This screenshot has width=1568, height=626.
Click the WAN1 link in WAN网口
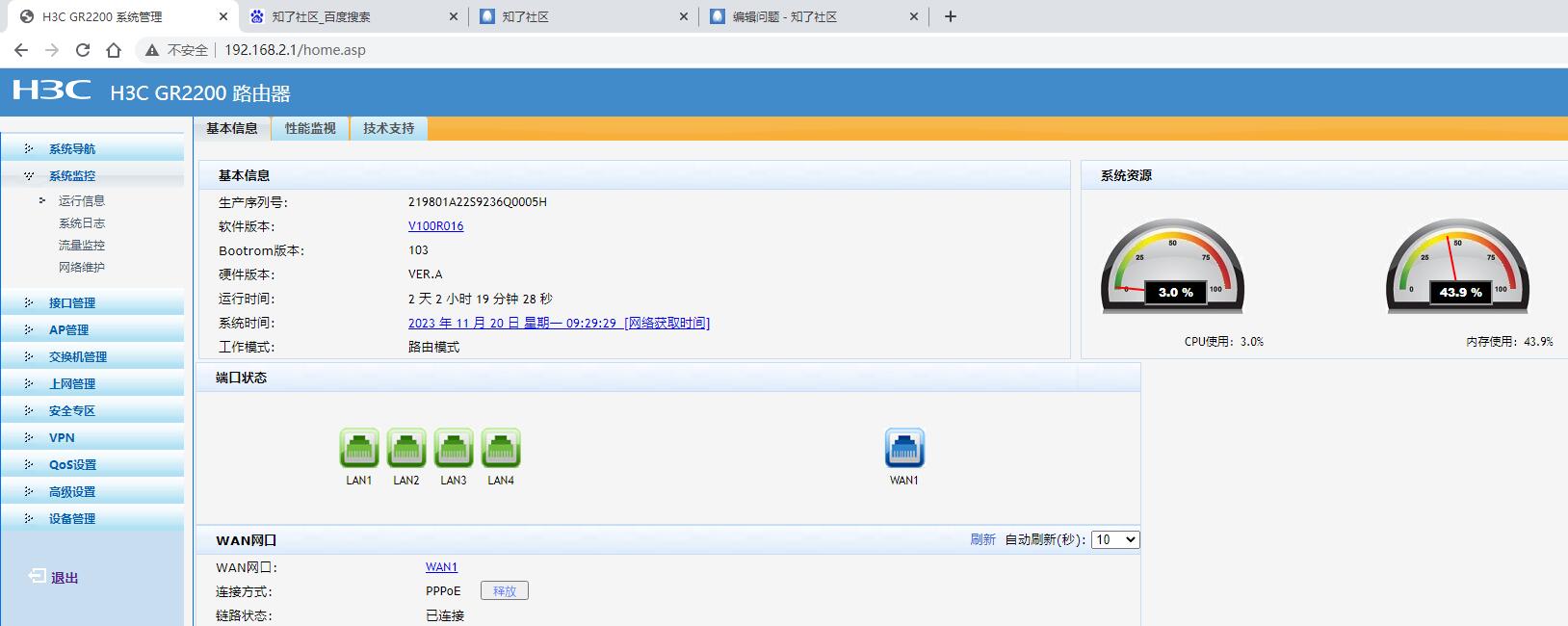click(441, 566)
